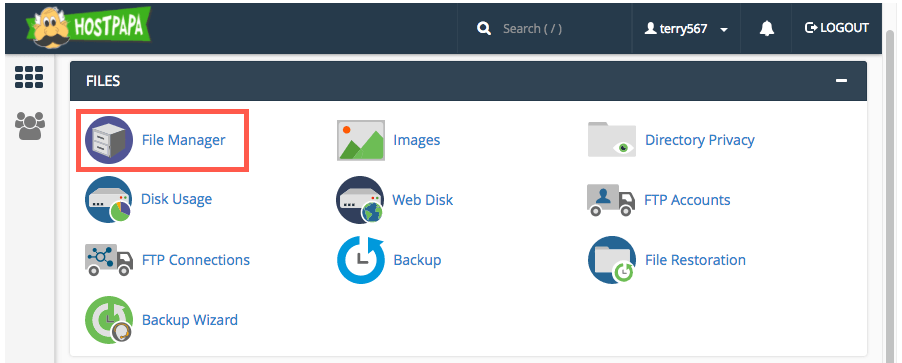Open the green Backup Wizard icon

(109, 320)
